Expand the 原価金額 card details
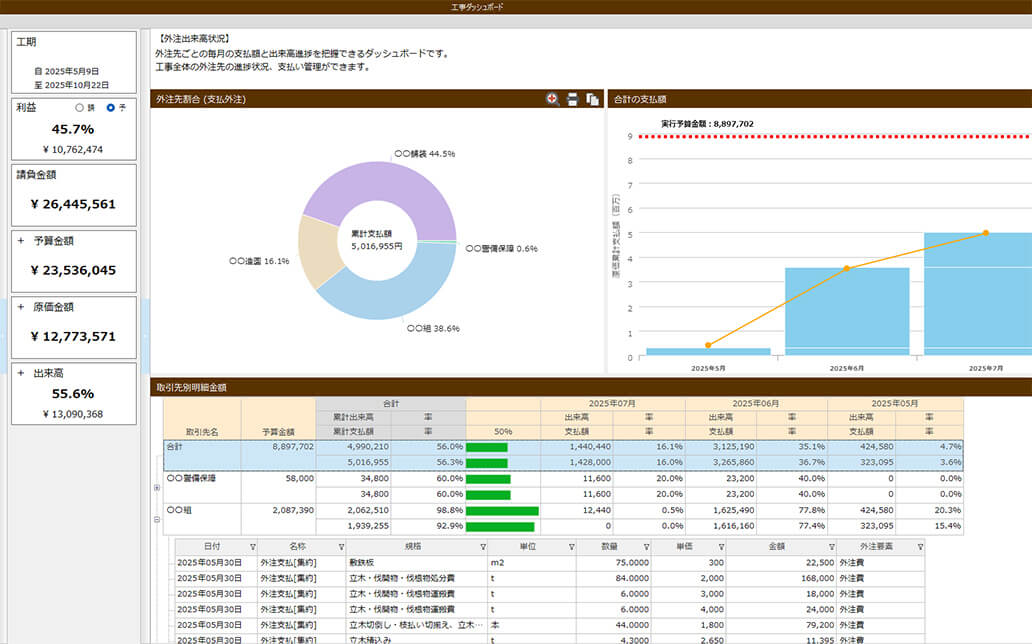Viewport: 1032px width, 644px height. [x=20, y=307]
